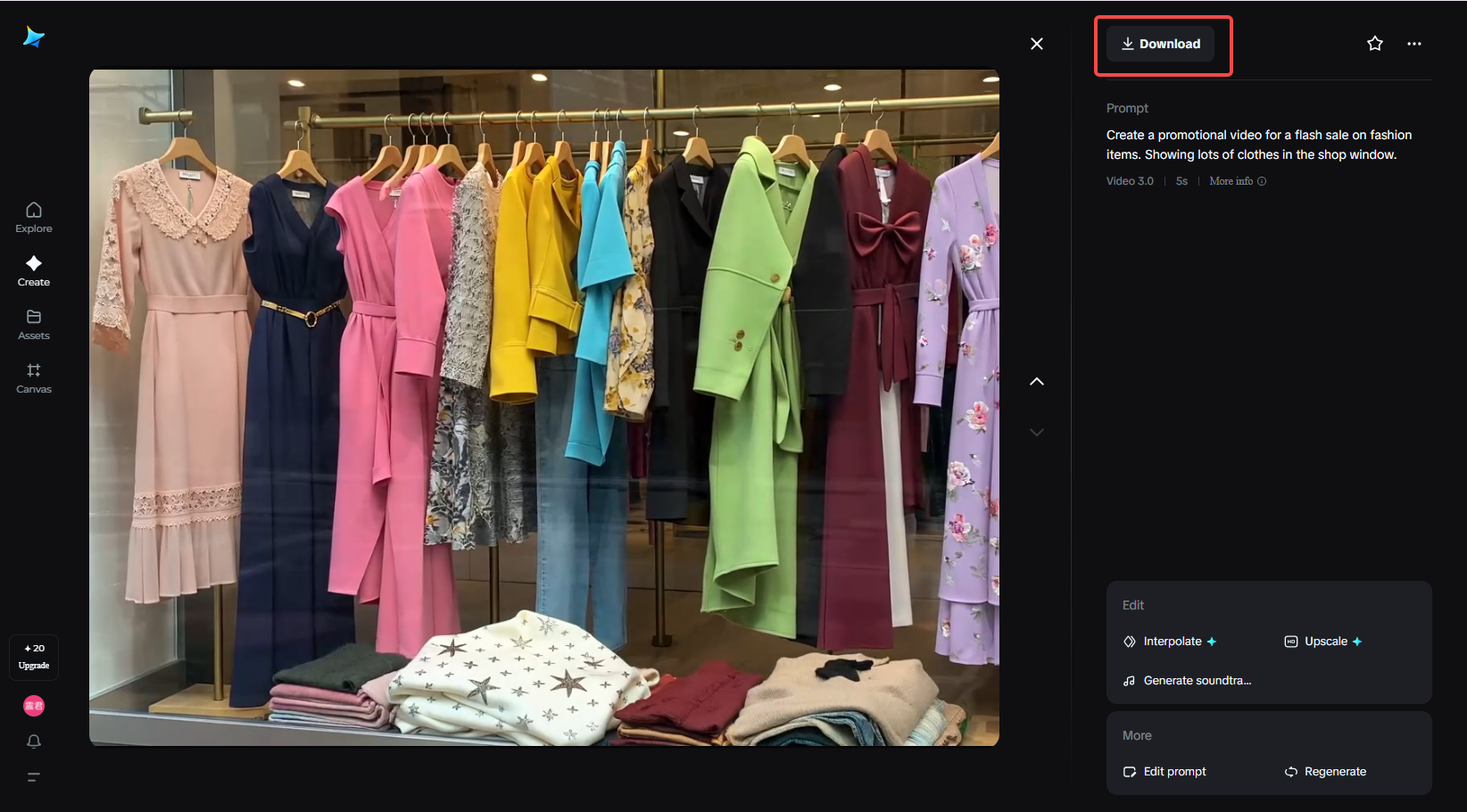
Task: Upscale the video
Action: [1323, 642]
